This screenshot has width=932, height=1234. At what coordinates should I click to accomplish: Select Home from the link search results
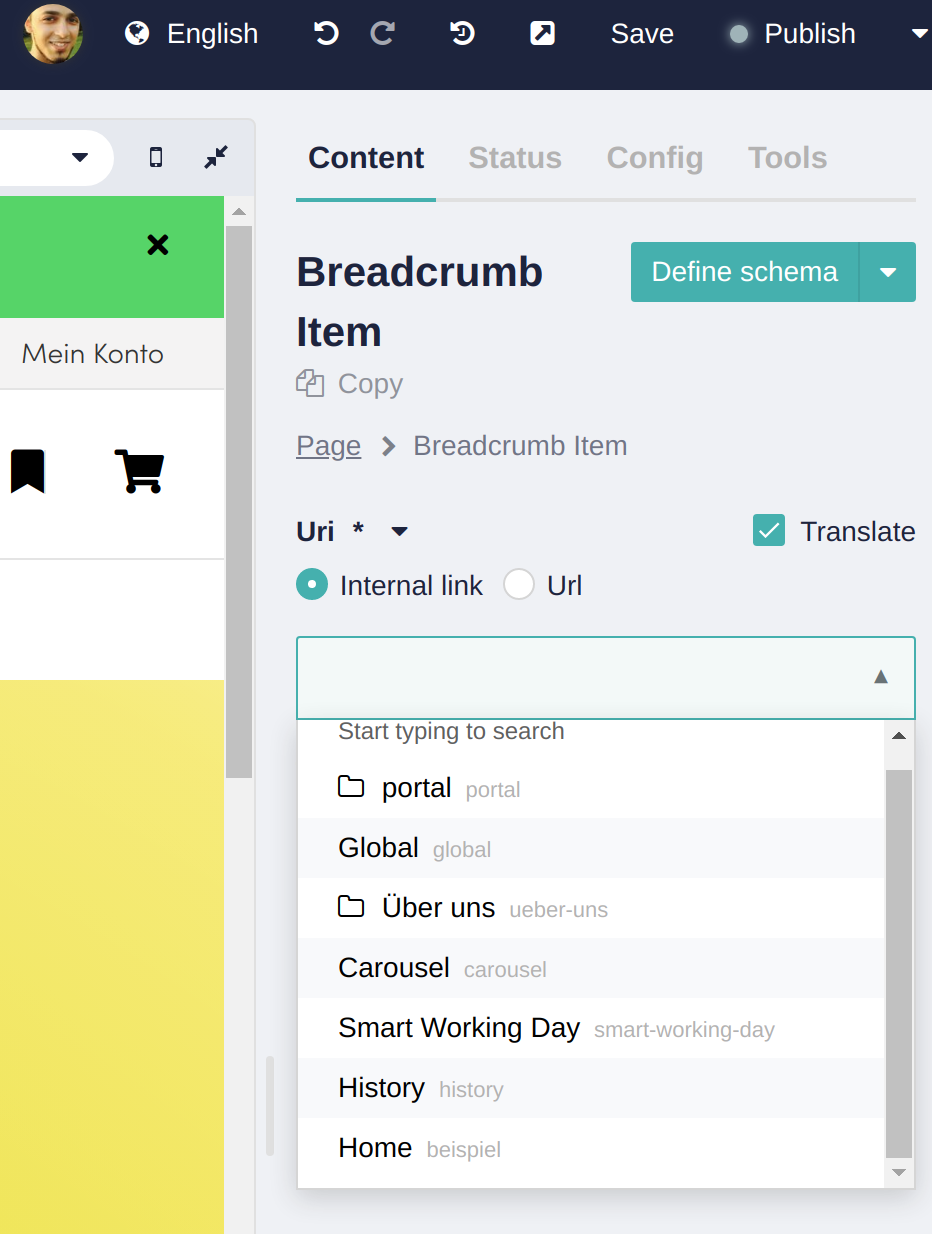[x=375, y=1147]
